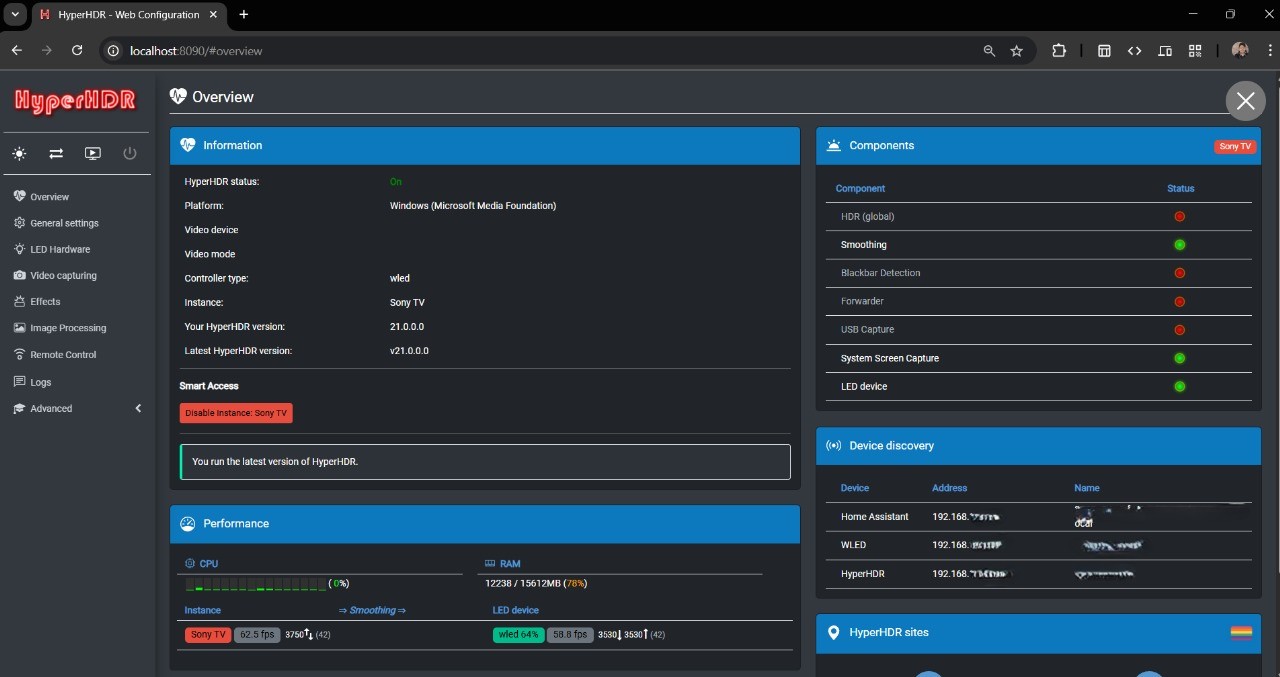Open the browser tab search chevron
This screenshot has height=677, width=1280.
(14, 14)
